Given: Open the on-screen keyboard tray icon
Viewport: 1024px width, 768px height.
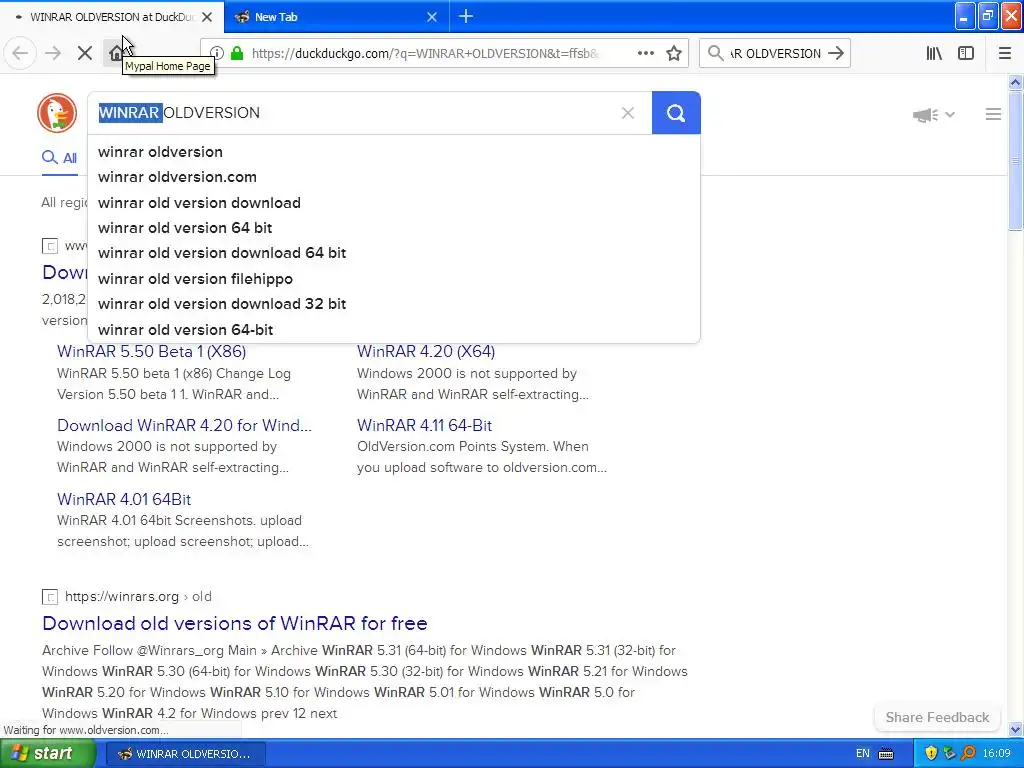Looking at the screenshot, I should click(886, 754).
